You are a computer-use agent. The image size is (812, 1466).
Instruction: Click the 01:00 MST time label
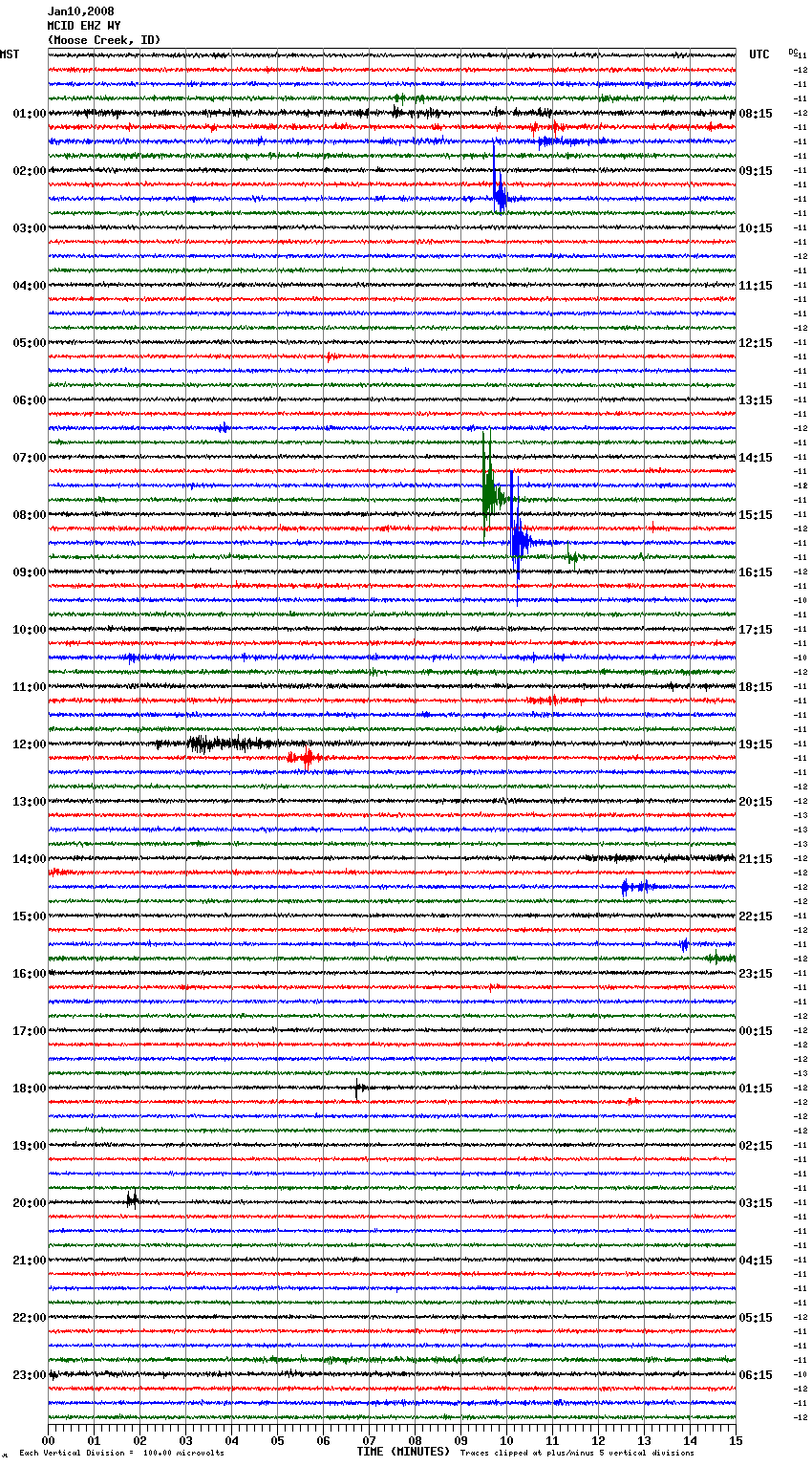pyautogui.click(x=29, y=114)
